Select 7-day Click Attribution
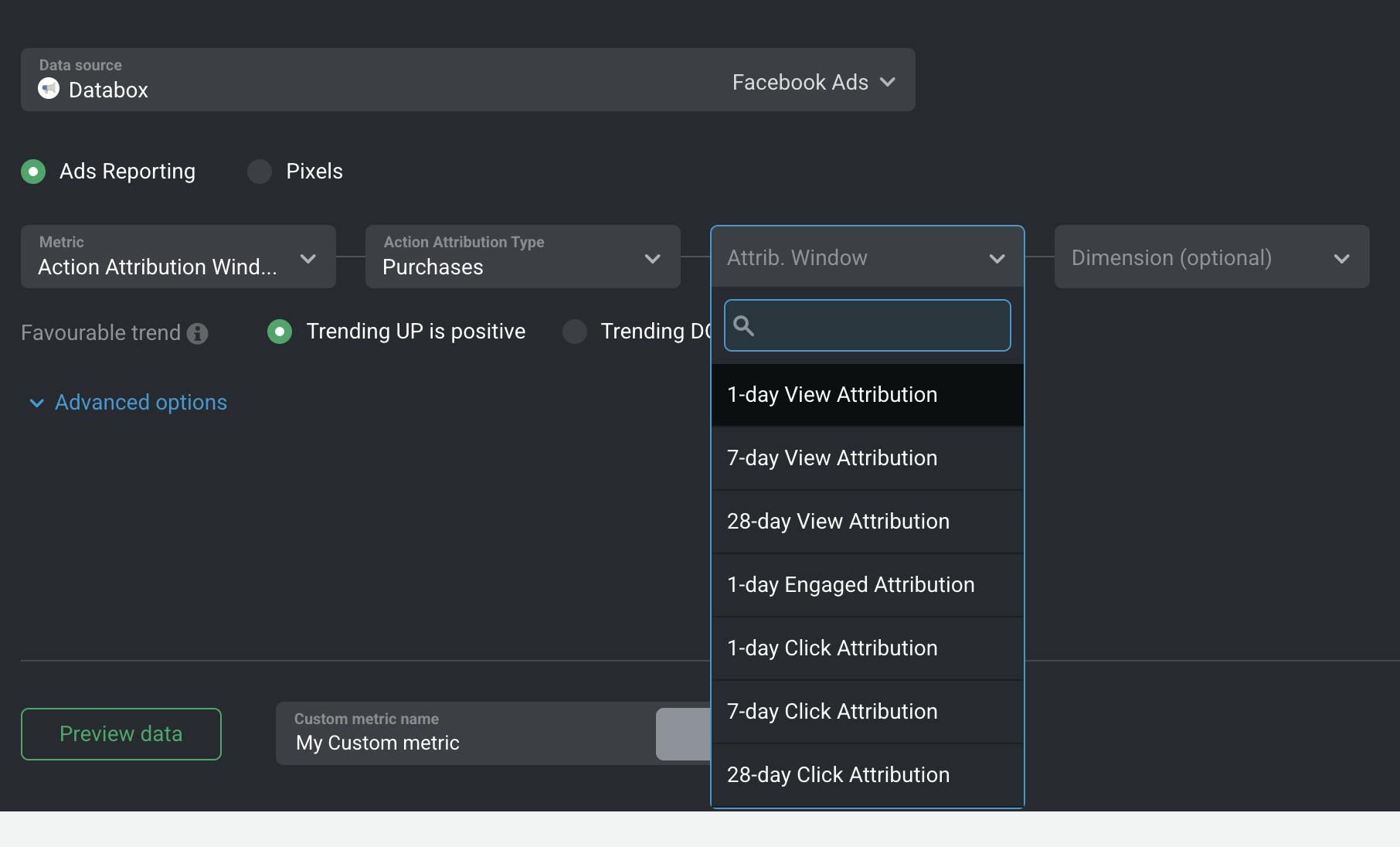 coord(868,712)
